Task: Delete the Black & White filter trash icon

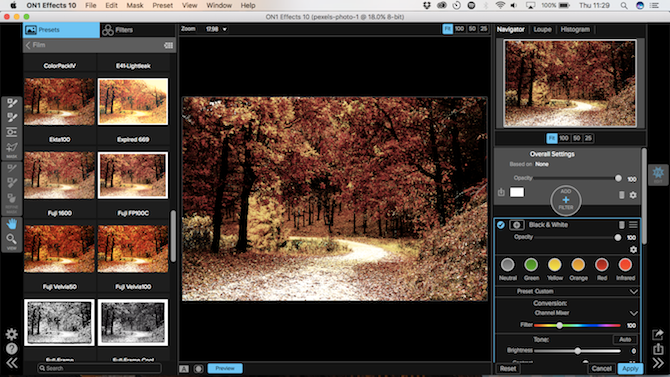Action: pyautogui.click(x=622, y=225)
